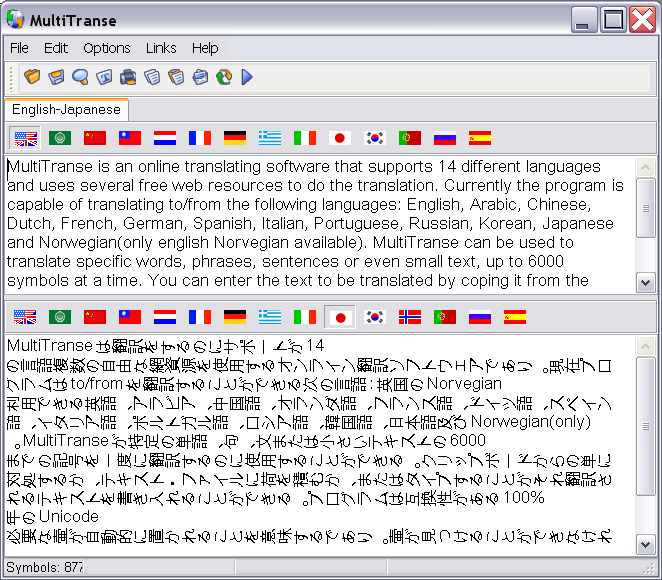Click the source text scrollbar thumb
Screen dimensions: 662x580
(645, 208)
